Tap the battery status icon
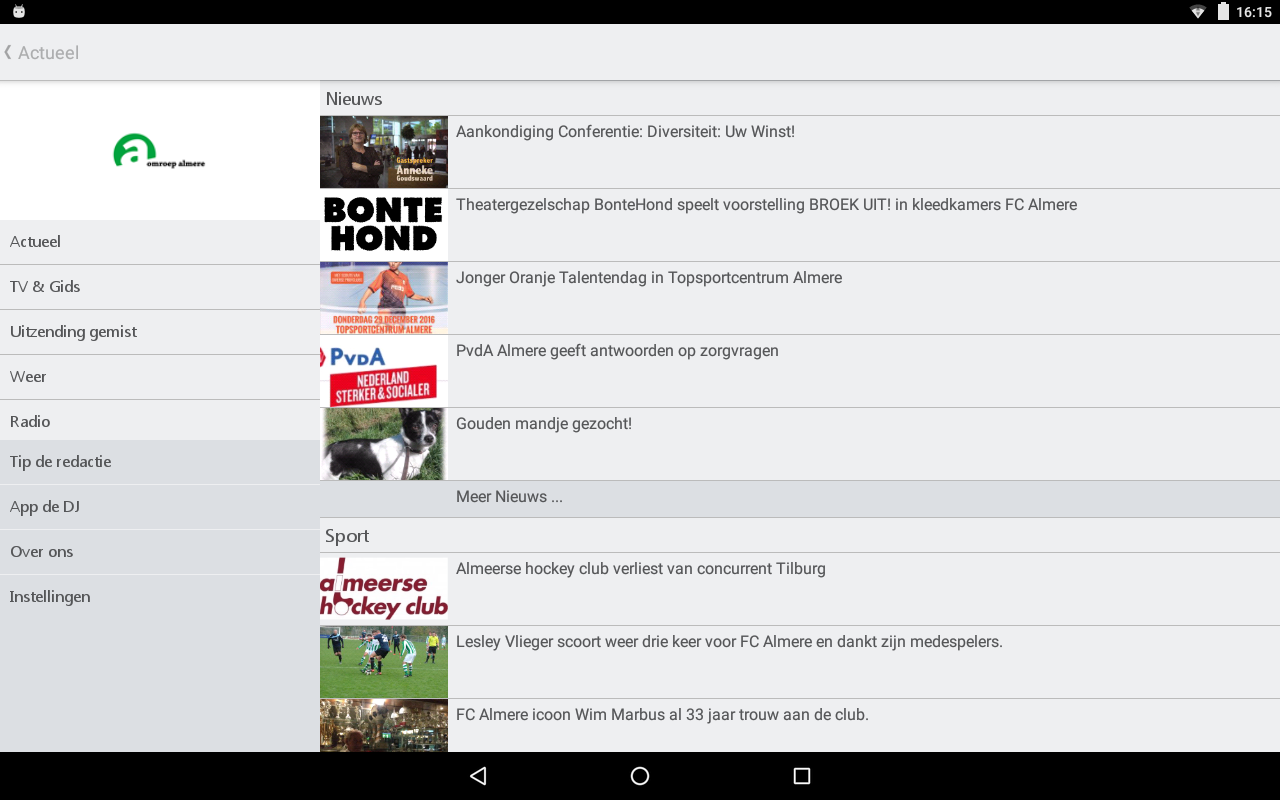 tap(1223, 12)
